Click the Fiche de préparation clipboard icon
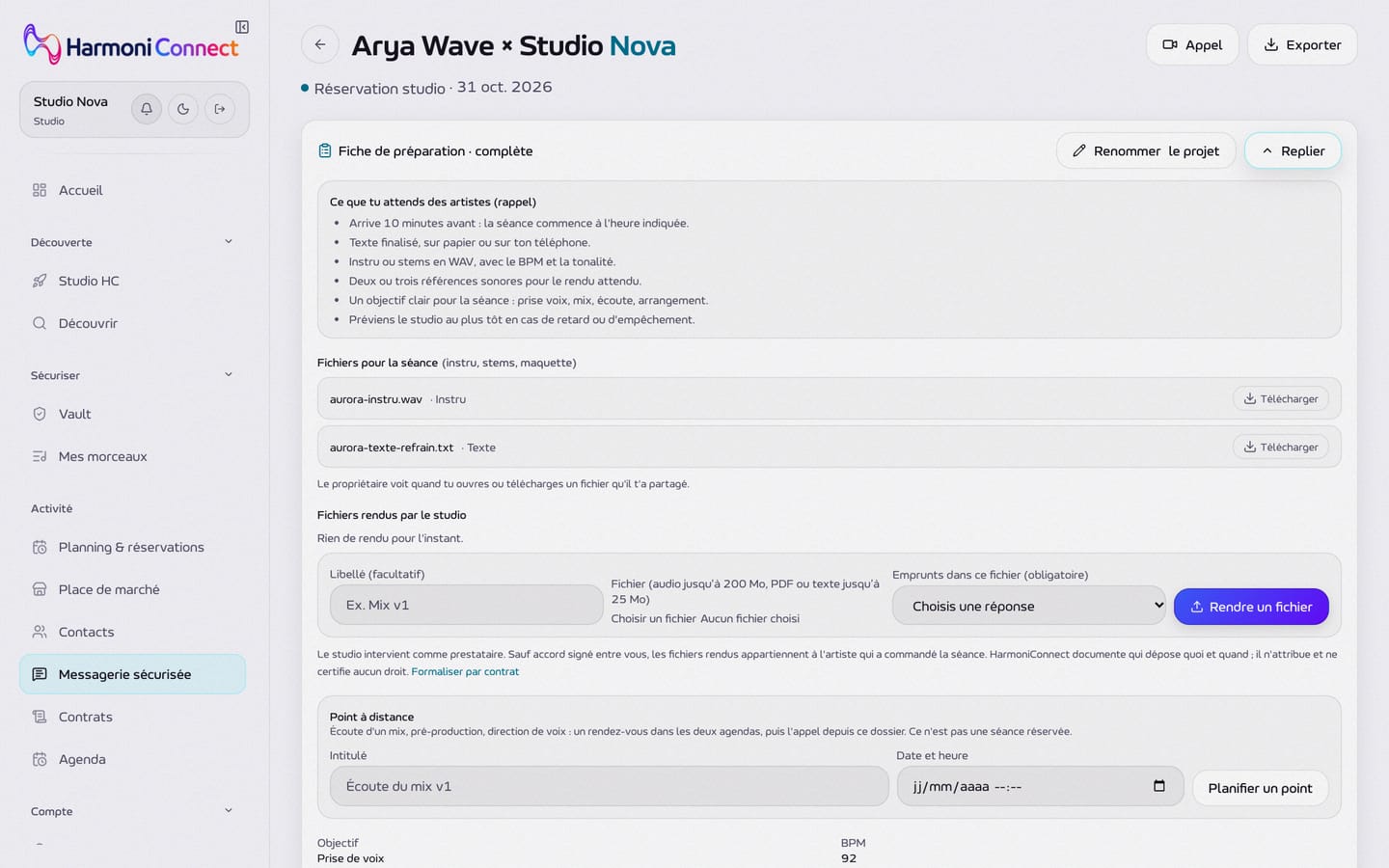The width and height of the screenshot is (1389, 868). click(325, 150)
